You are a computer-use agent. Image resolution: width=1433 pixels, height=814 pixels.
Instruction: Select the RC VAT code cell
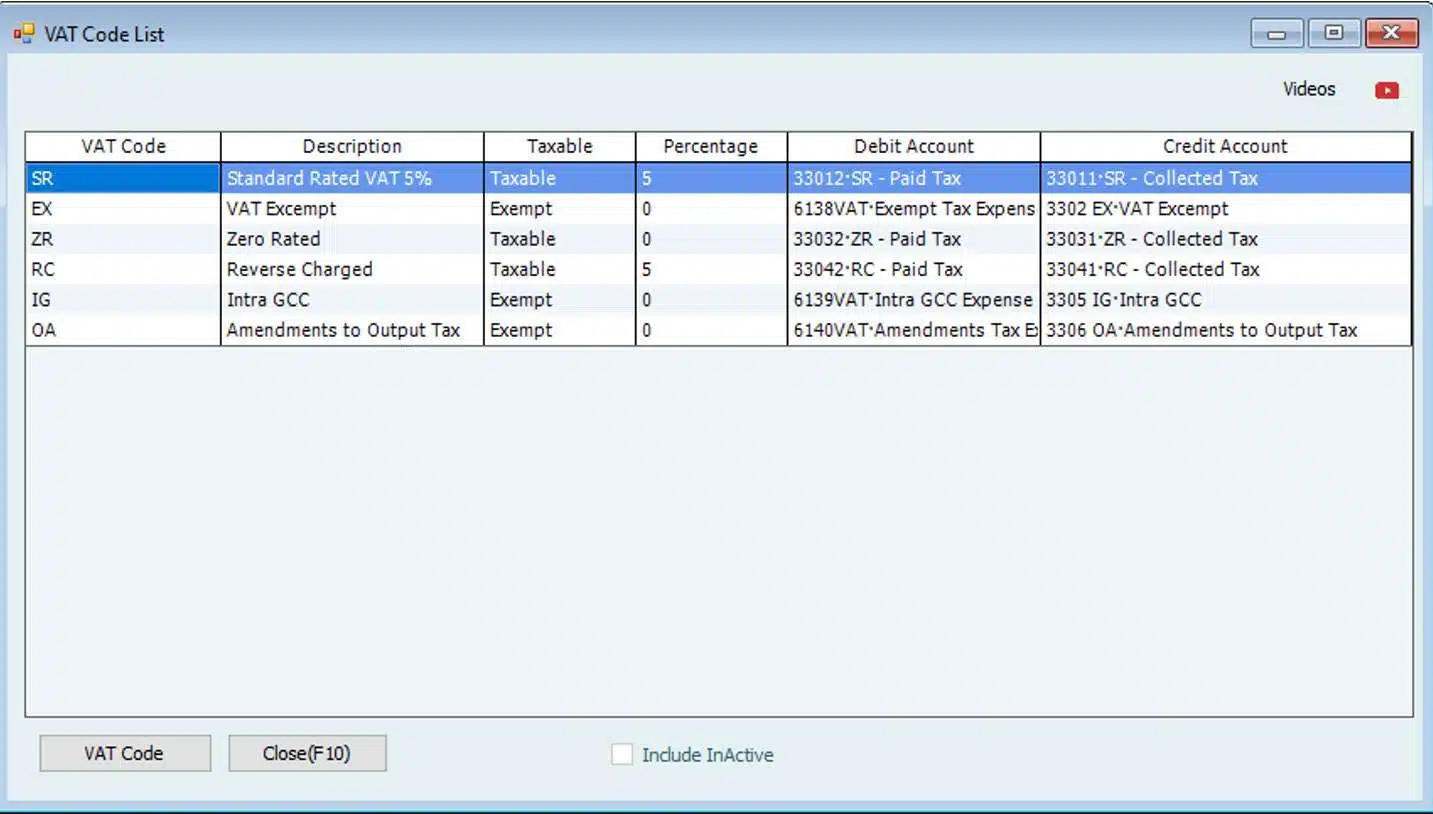coord(123,269)
